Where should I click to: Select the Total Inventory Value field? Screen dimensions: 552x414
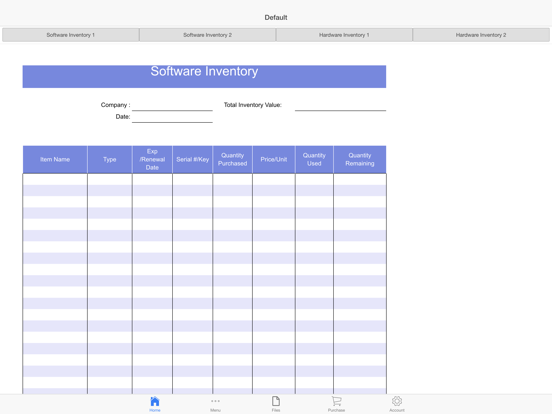click(340, 106)
